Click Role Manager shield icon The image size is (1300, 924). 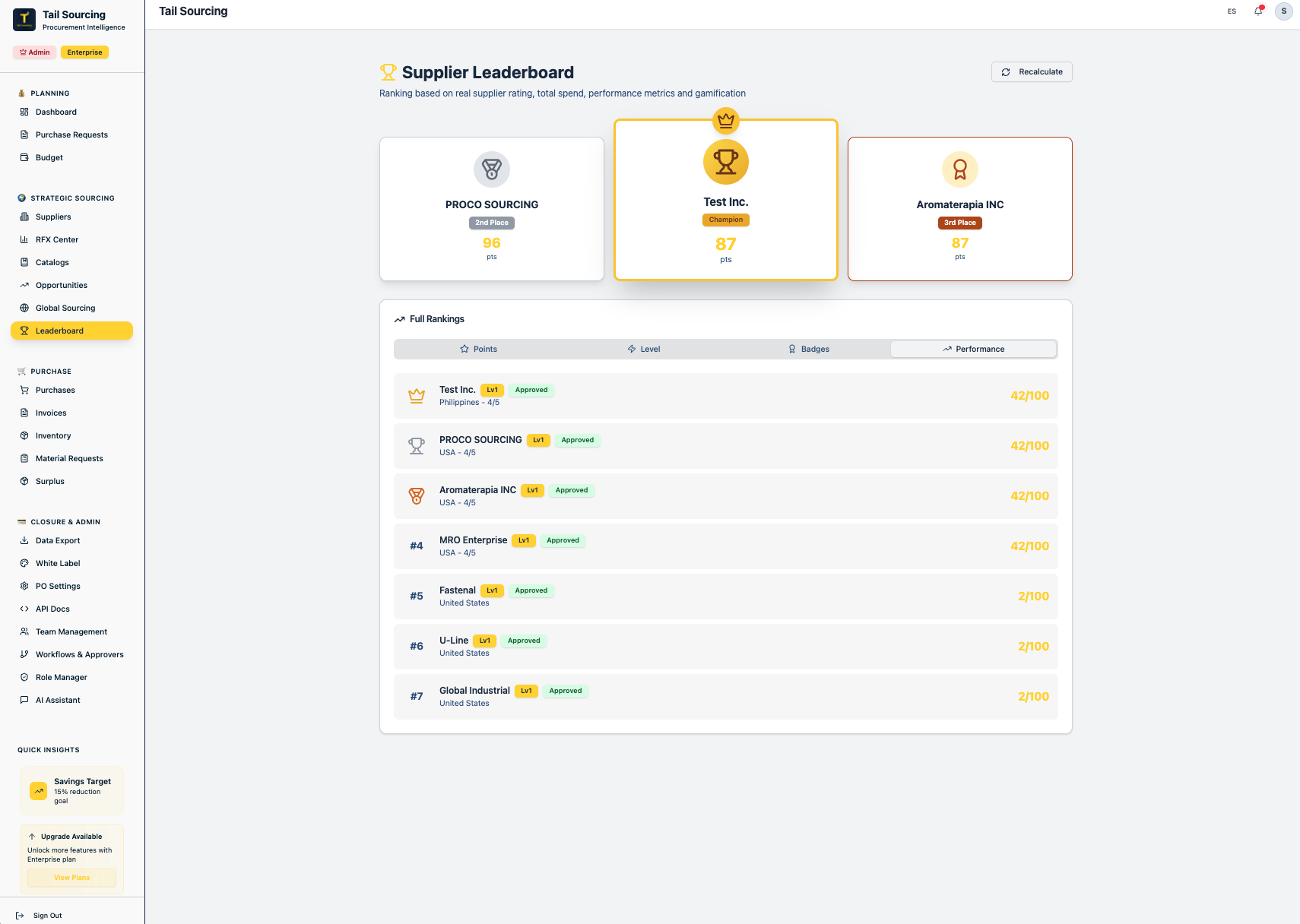tap(24, 677)
